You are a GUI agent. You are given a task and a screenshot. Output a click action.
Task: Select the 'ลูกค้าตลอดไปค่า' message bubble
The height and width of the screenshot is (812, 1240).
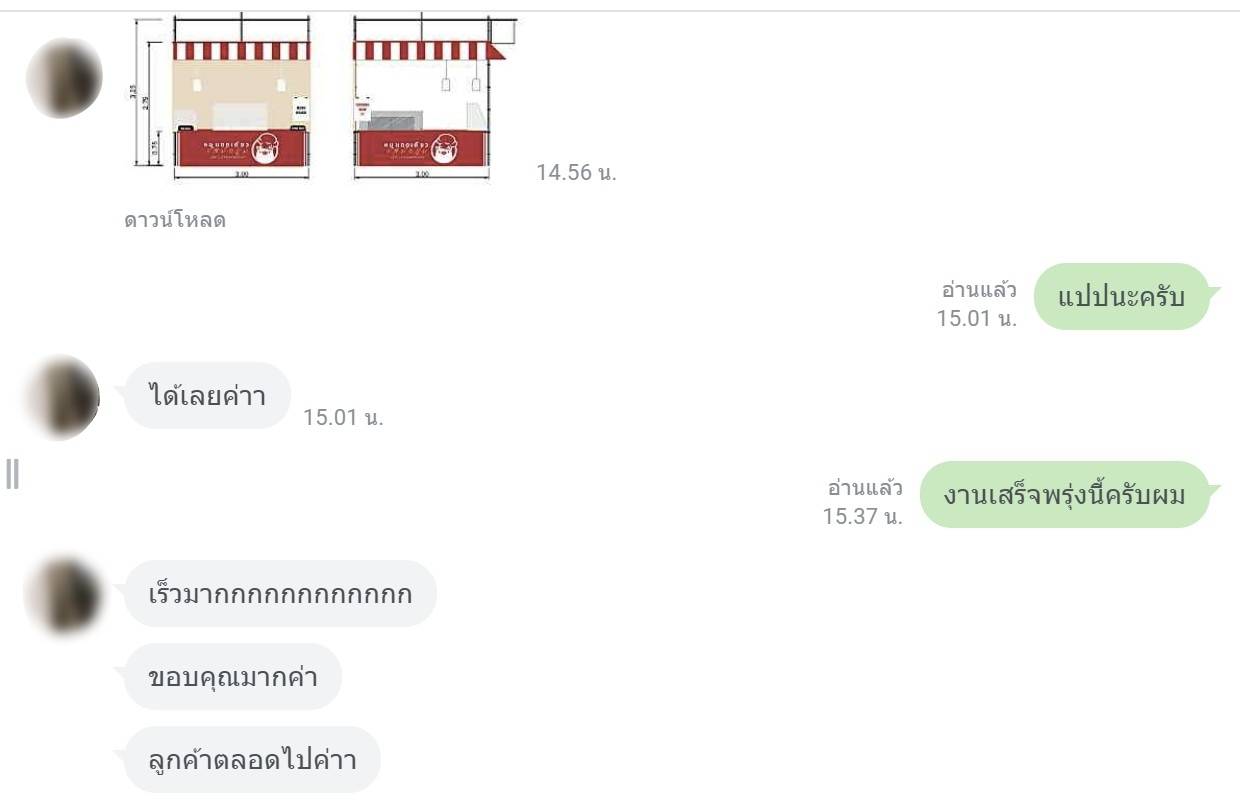tap(252, 760)
